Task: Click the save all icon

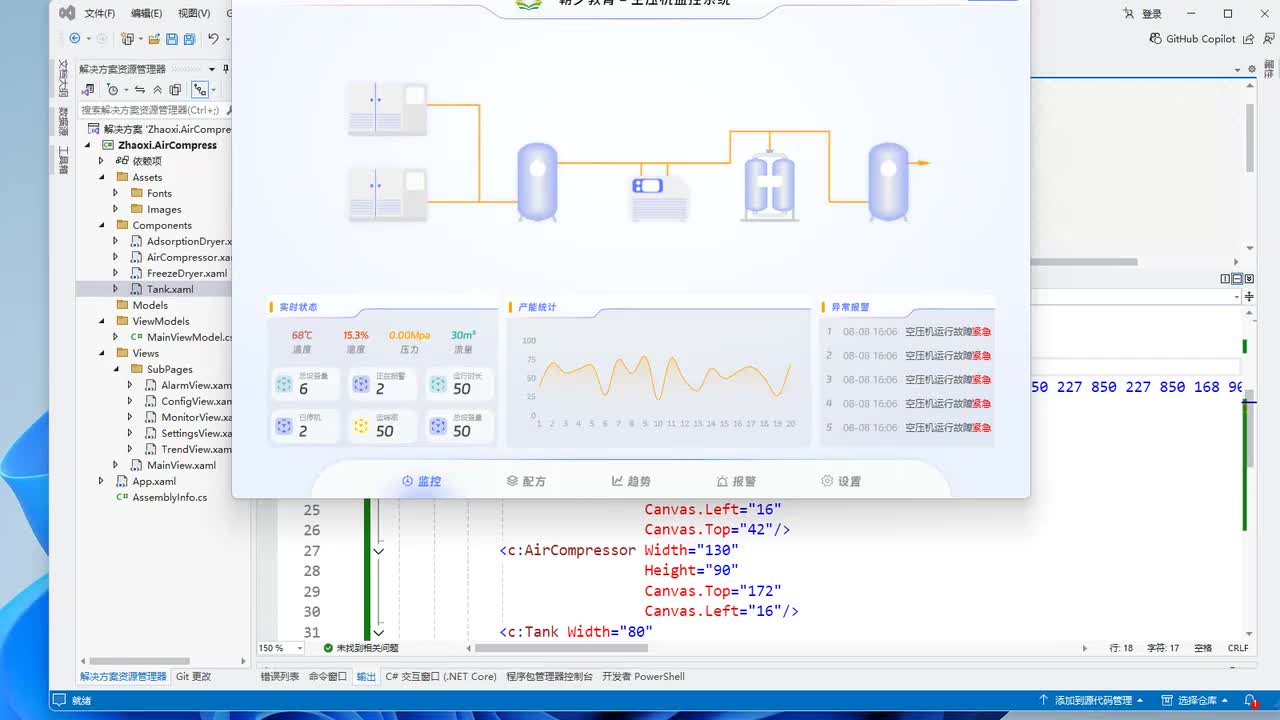Action: pyautogui.click(x=189, y=39)
